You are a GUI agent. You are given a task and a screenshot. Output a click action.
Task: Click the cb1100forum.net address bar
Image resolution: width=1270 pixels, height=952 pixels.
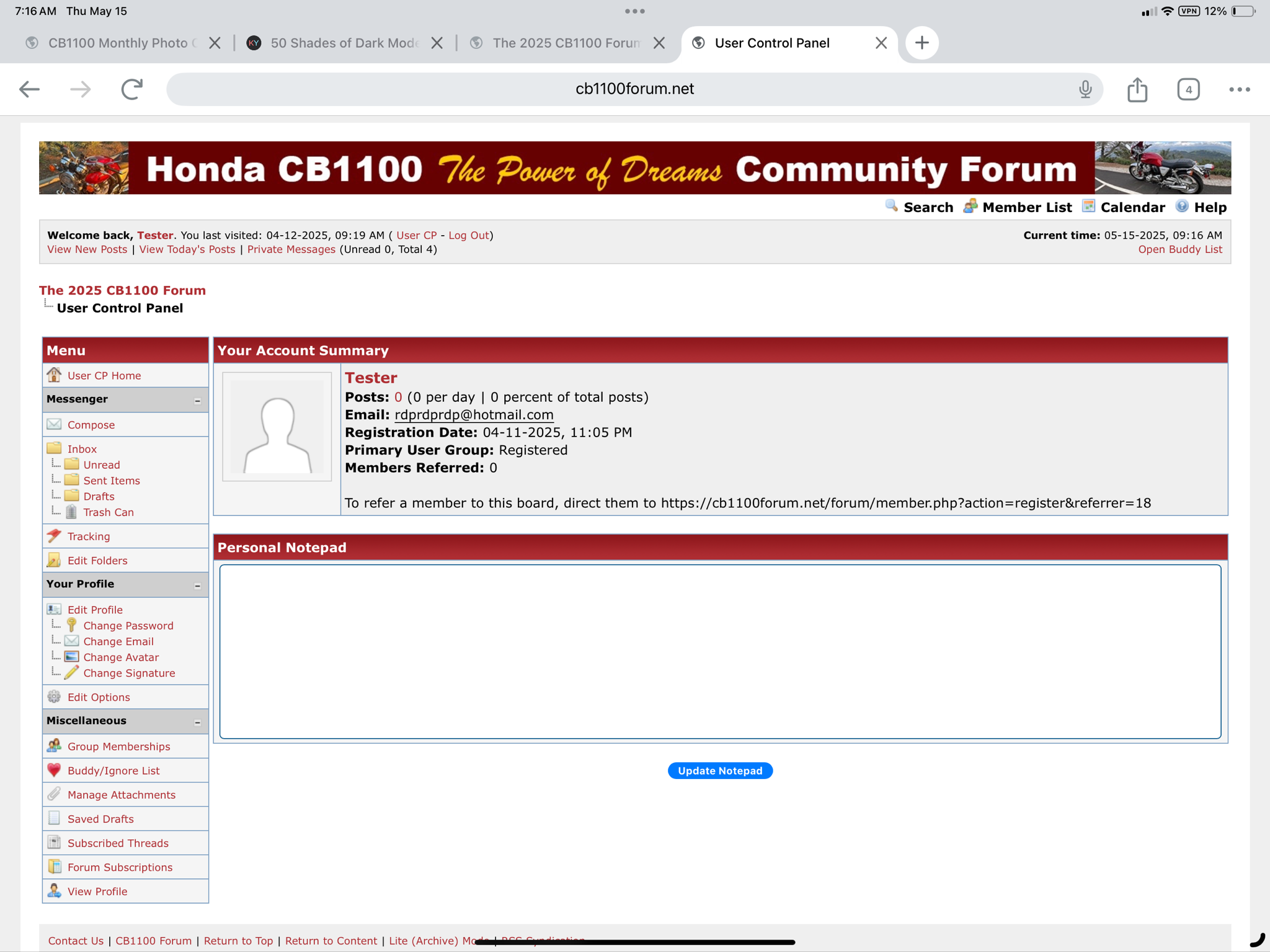pos(634,89)
